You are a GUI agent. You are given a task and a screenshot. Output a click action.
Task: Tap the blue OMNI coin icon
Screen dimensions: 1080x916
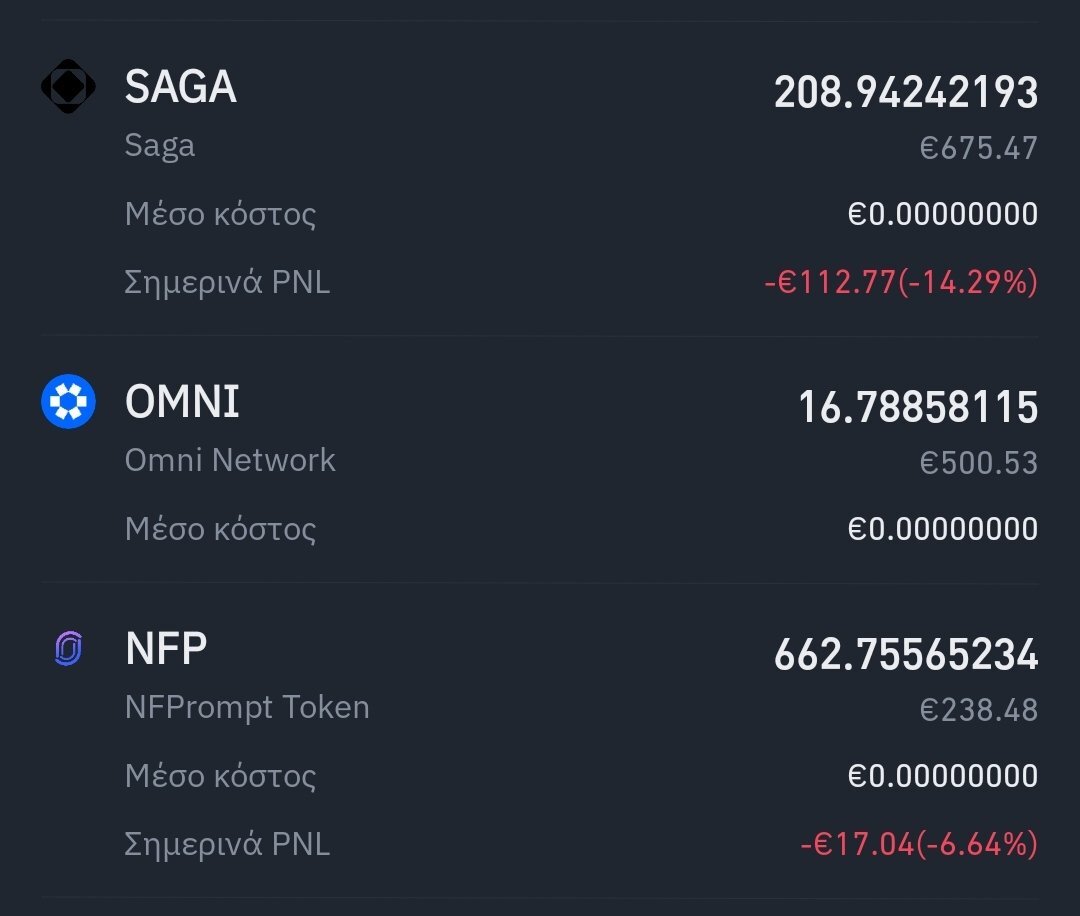click(x=68, y=402)
